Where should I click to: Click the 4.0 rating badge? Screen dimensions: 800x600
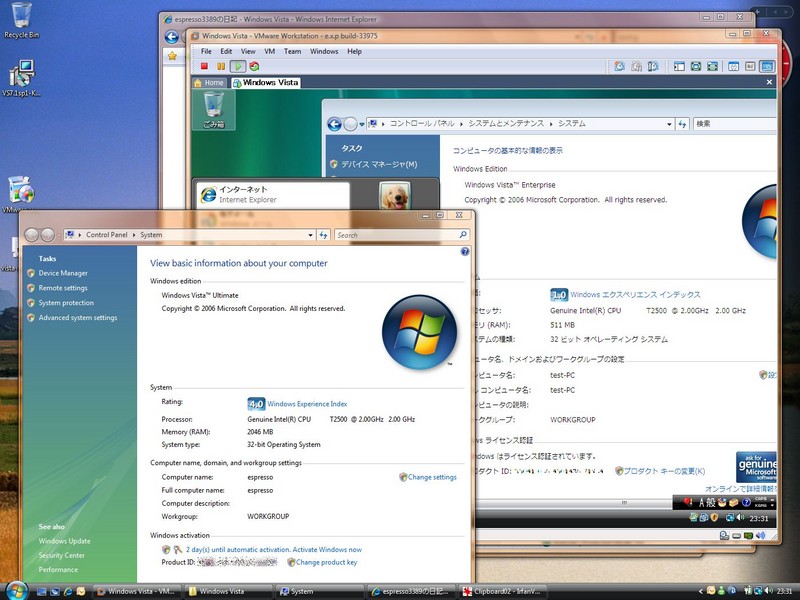coord(256,404)
